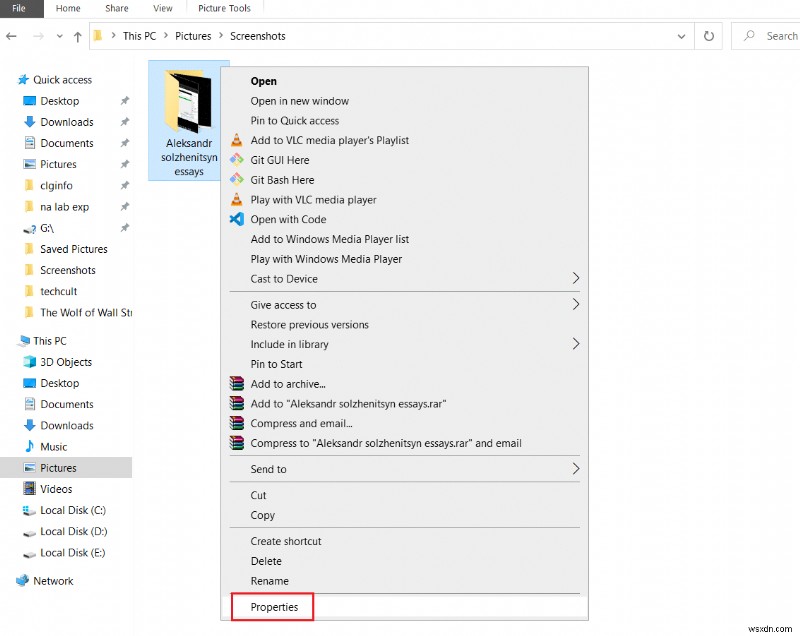Open the clginfo folder in sidebar
800x636 pixels.
(56, 186)
